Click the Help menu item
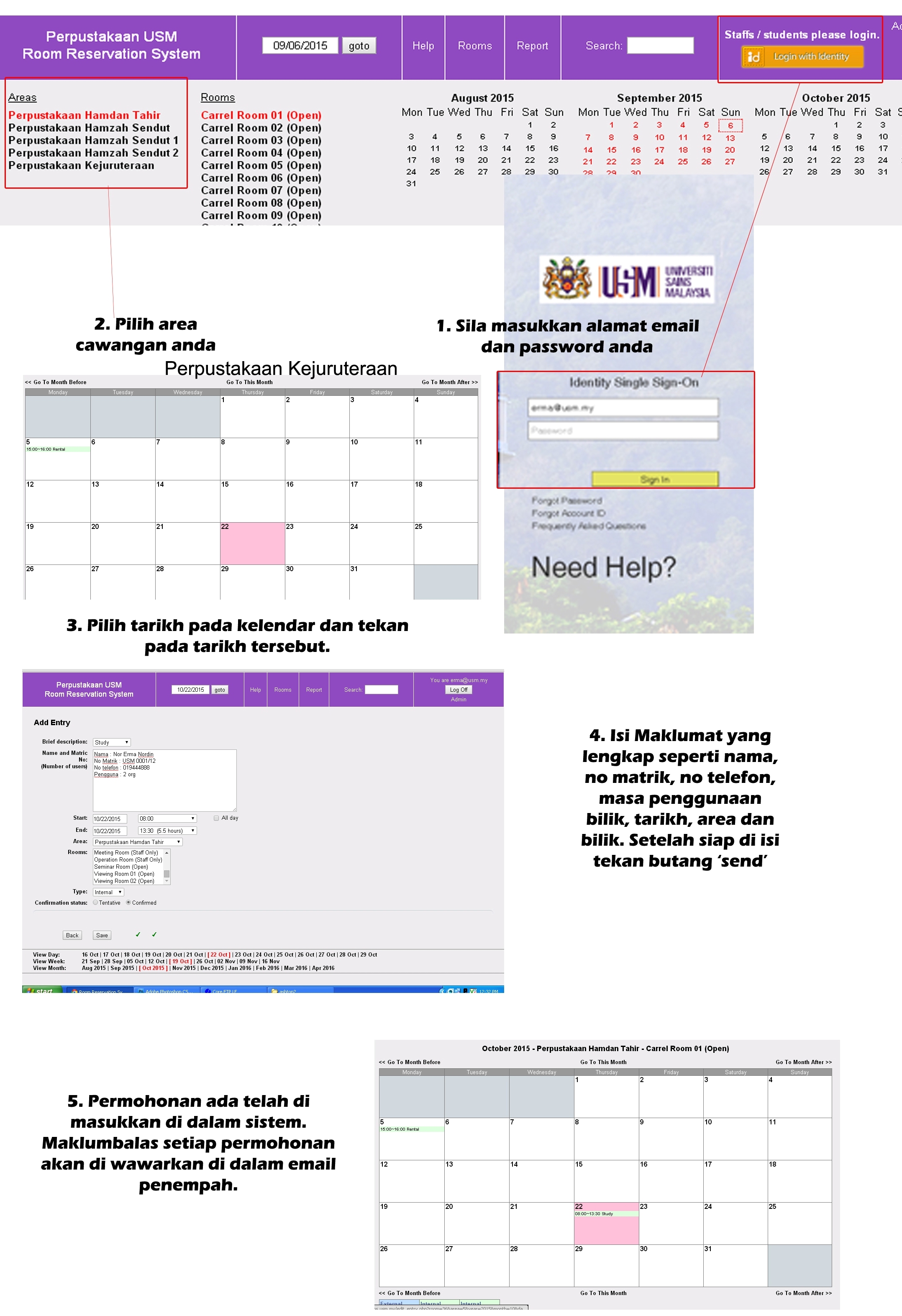This screenshot has height=1316, width=902. click(x=421, y=43)
